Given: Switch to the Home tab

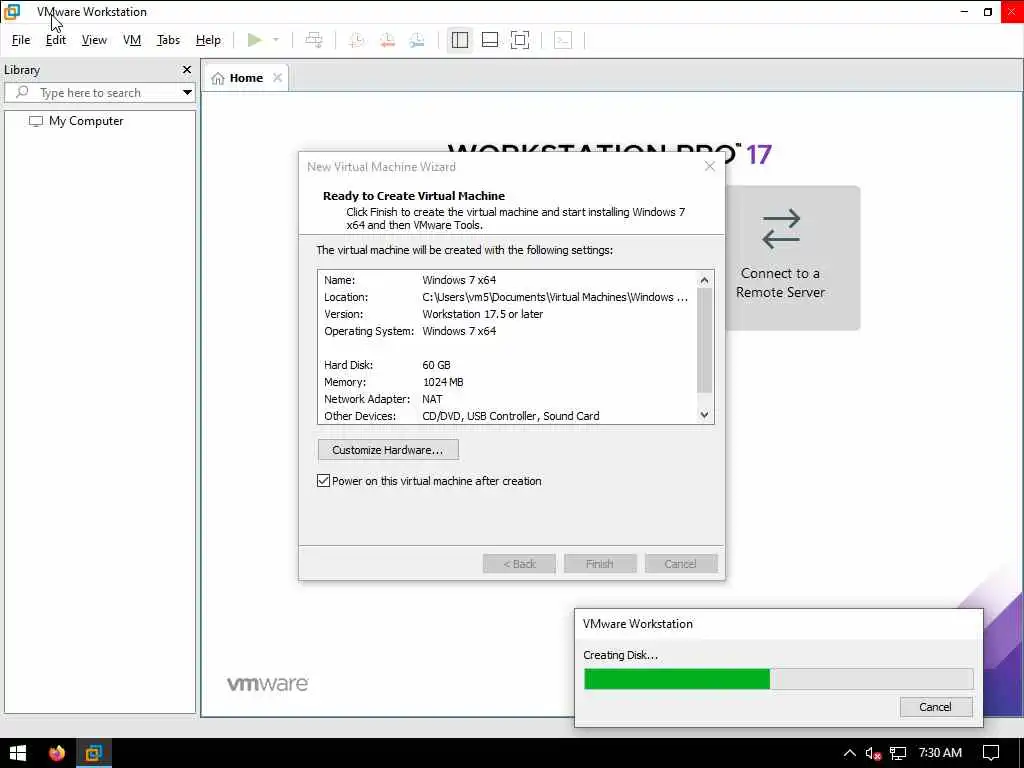Looking at the screenshot, I should [246, 78].
